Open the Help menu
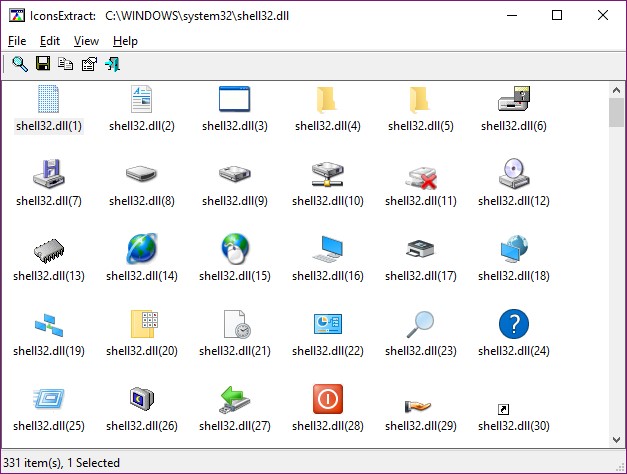627x474 pixels. [x=125, y=41]
